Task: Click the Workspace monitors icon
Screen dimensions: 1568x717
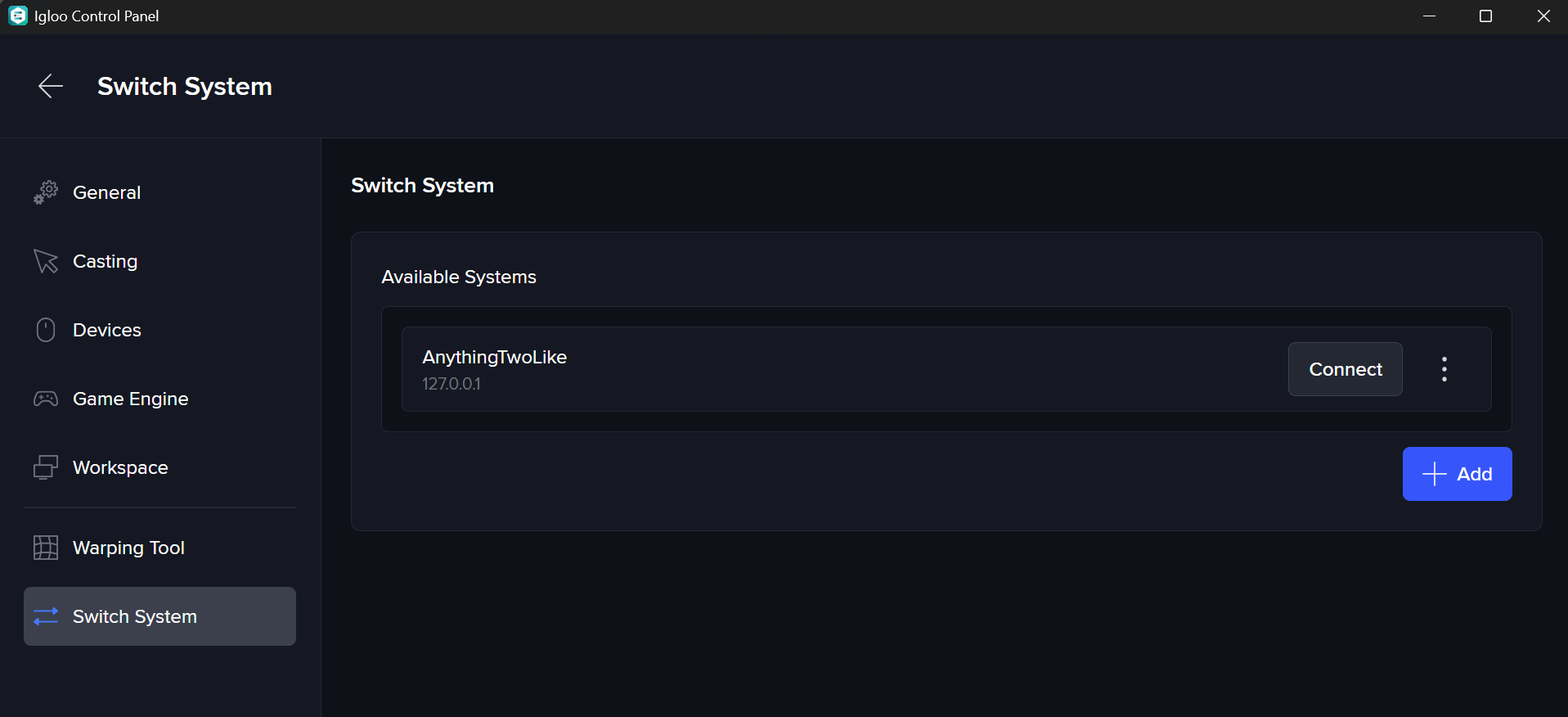Action: pos(46,467)
